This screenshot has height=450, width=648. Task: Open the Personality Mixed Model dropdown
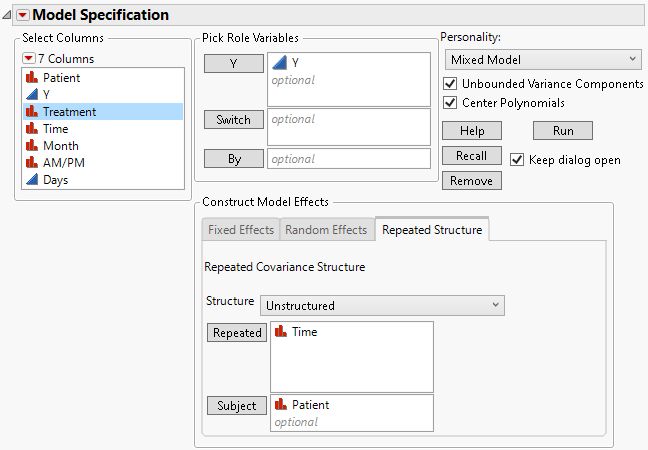click(x=541, y=60)
